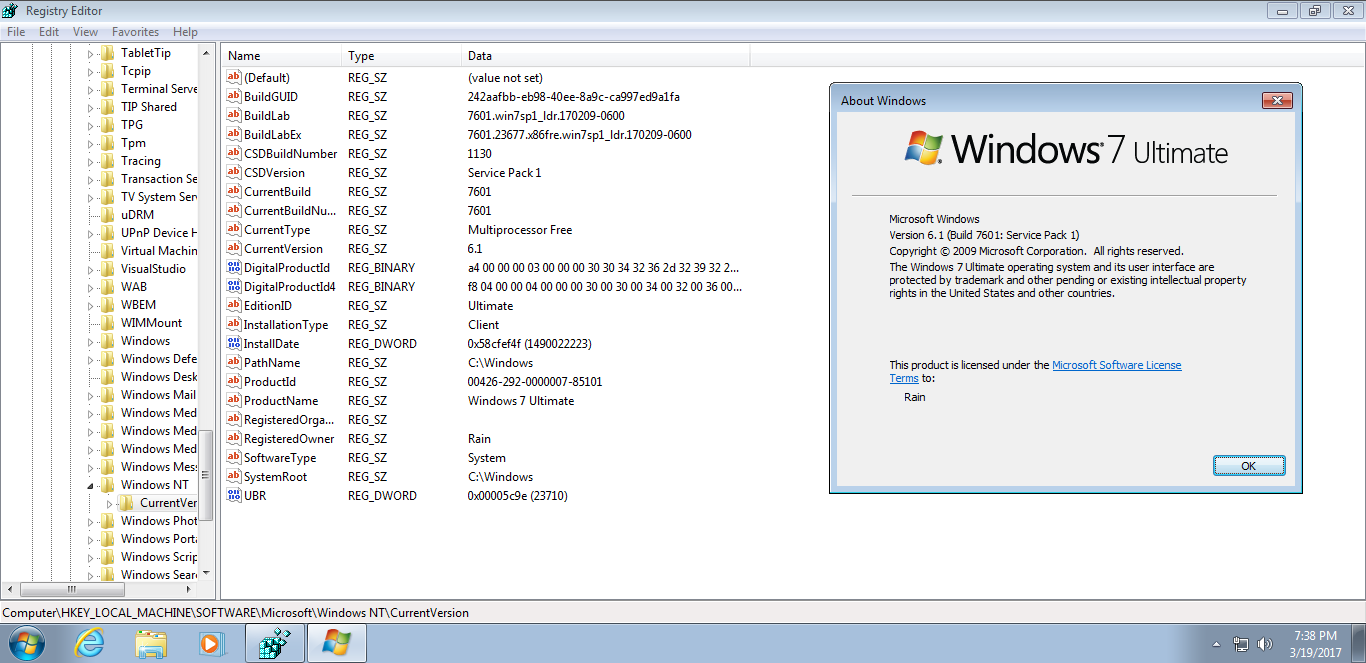Collapse the Windows NT registry key
This screenshot has width=1366, height=663.
pyautogui.click(x=90, y=485)
